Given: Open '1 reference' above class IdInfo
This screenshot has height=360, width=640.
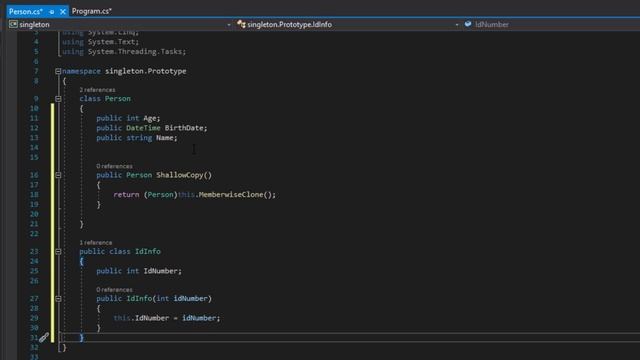Looking at the screenshot, I should coord(96,242).
